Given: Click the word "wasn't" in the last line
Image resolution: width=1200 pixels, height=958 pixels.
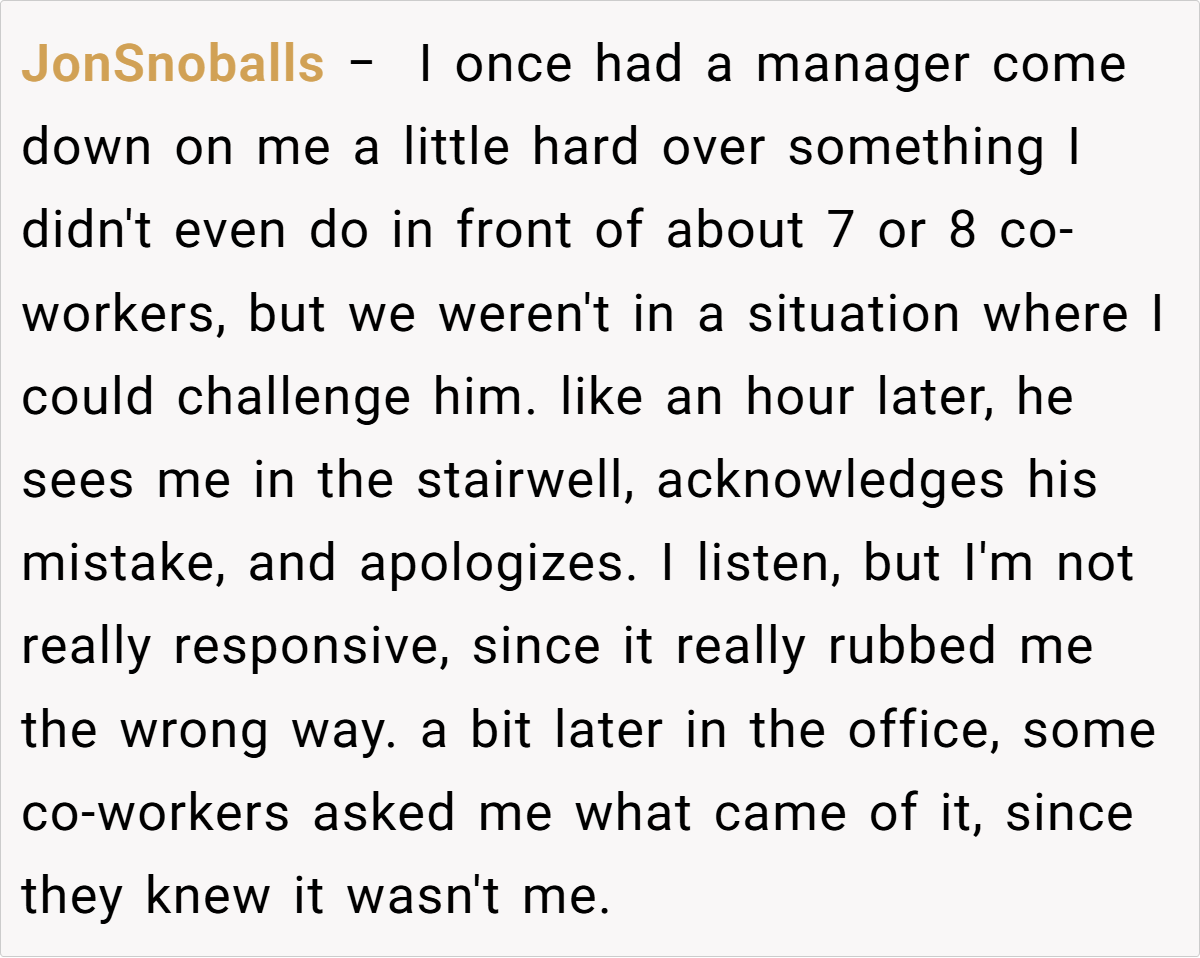Looking at the screenshot, I should click(425, 896).
